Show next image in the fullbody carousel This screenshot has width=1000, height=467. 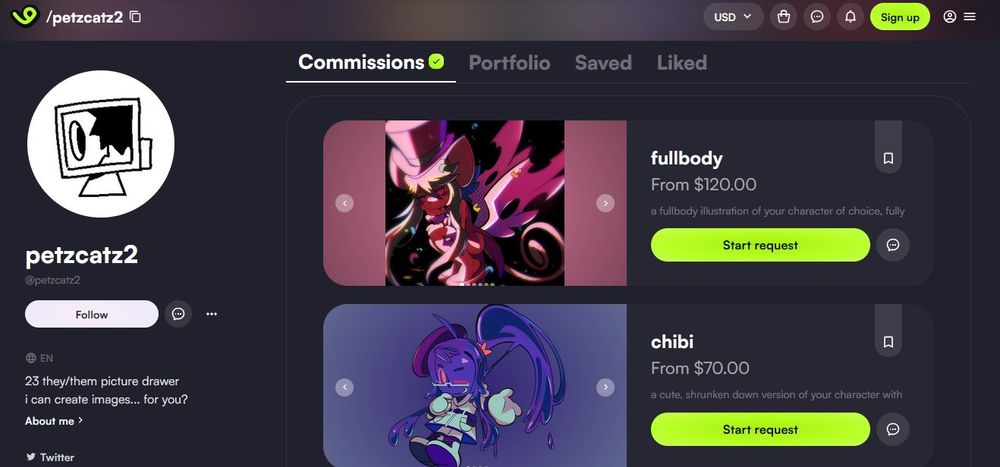(605, 203)
